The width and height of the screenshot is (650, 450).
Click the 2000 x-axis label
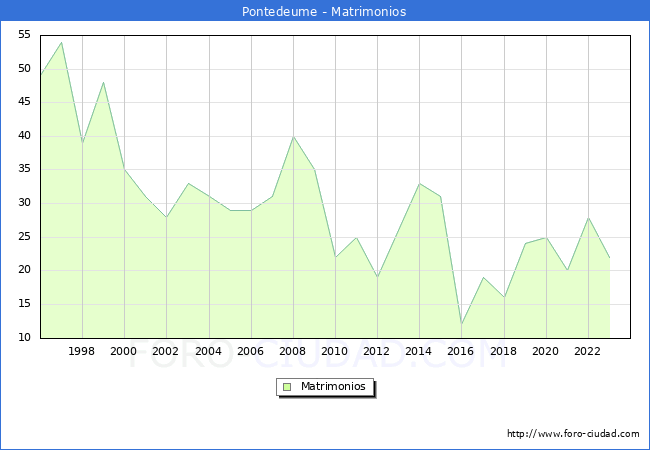(124, 351)
